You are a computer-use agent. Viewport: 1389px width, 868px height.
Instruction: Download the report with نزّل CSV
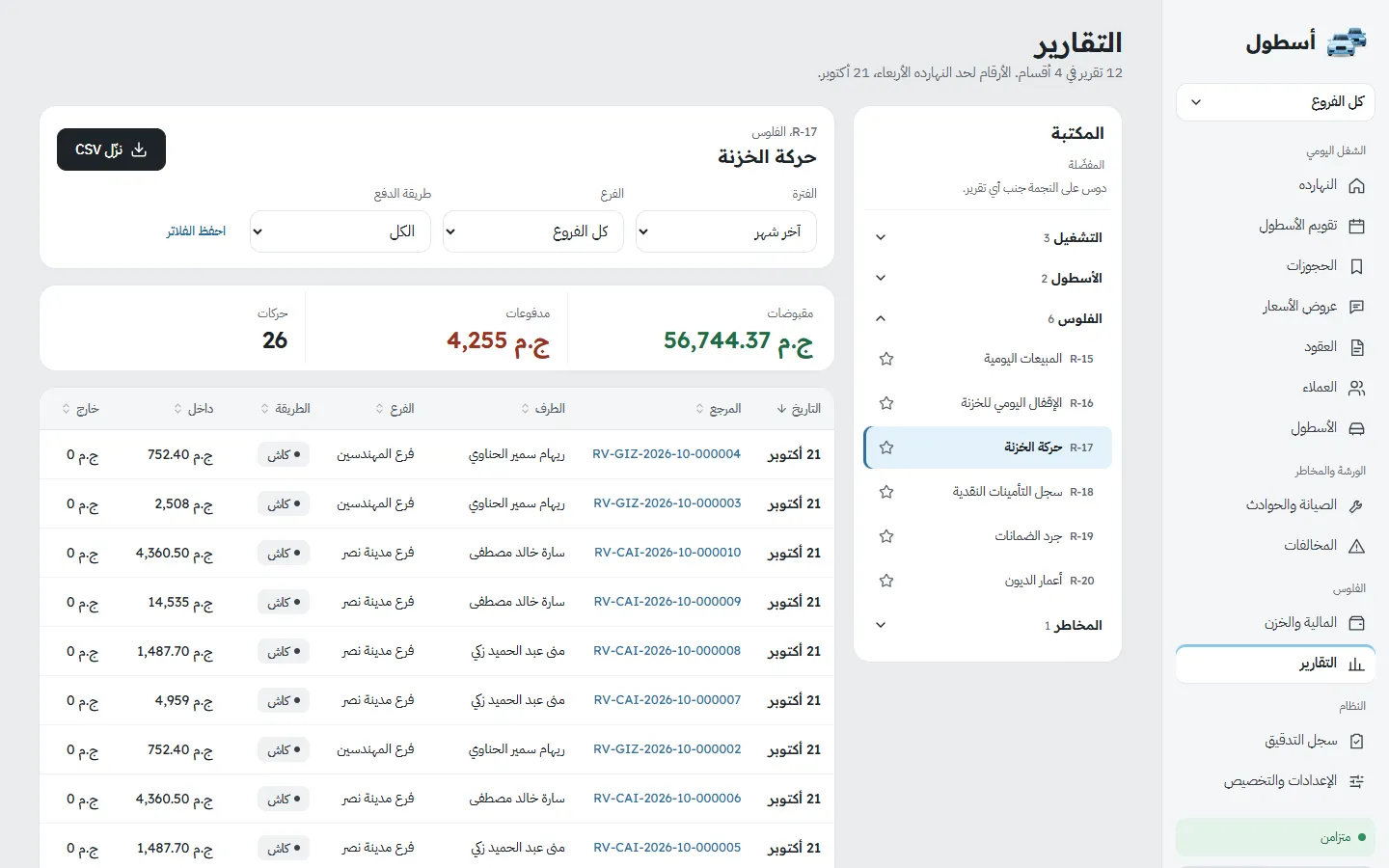pos(111,149)
